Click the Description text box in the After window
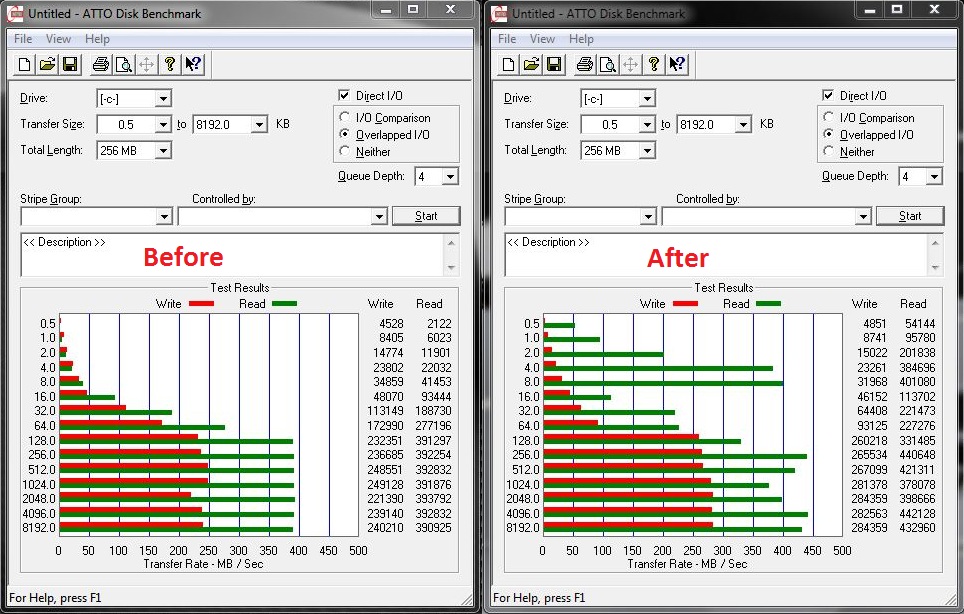Image resolution: width=964 pixels, height=614 pixels. pyautogui.click(x=716, y=255)
